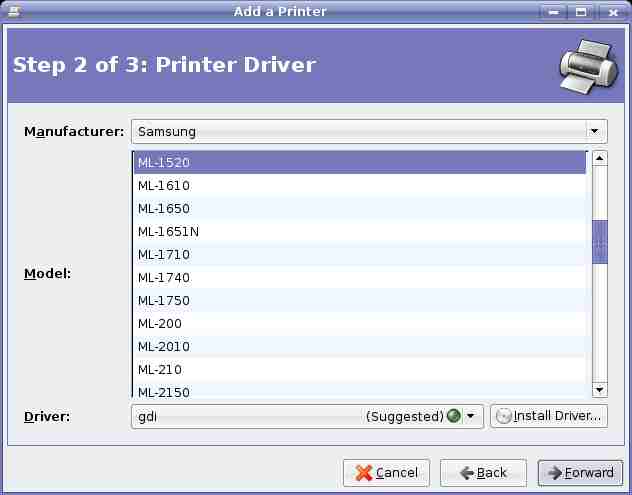Pick ML-1710 from the model list
This screenshot has width=632, height=495.
(x=360, y=254)
